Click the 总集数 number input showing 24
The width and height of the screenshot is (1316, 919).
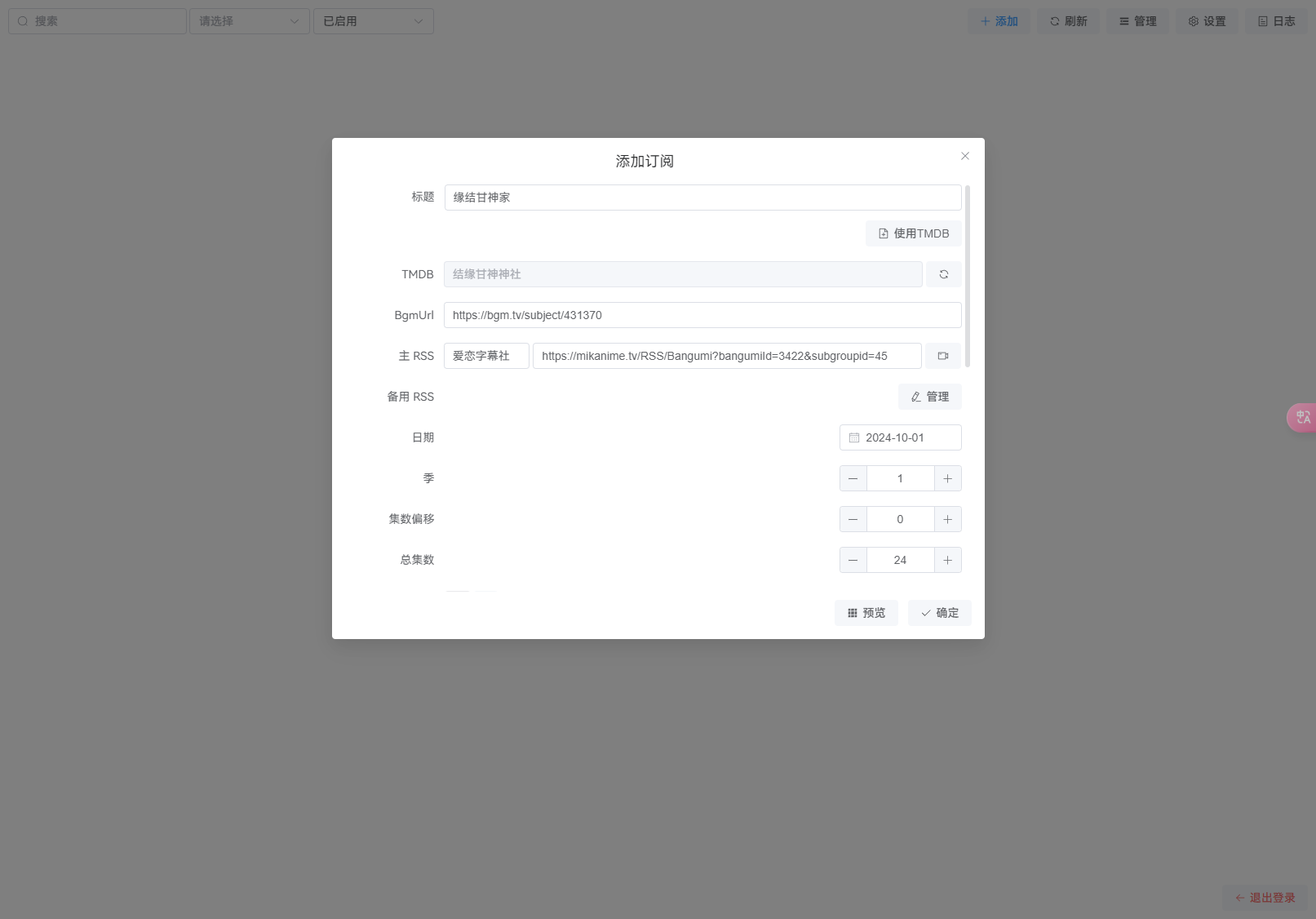[x=901, y=560]
